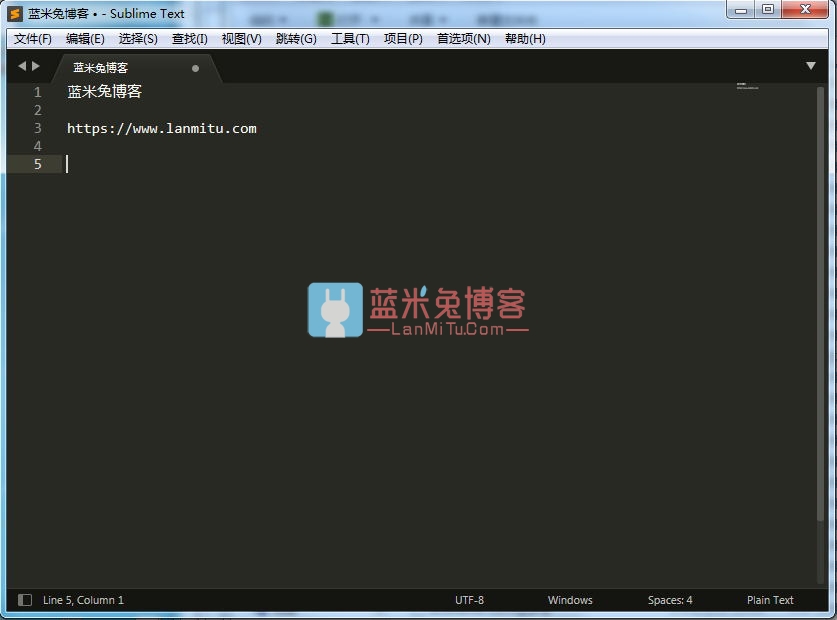Click the minimap preview in editor
837x620 pixels.
[x=747, y=86]
